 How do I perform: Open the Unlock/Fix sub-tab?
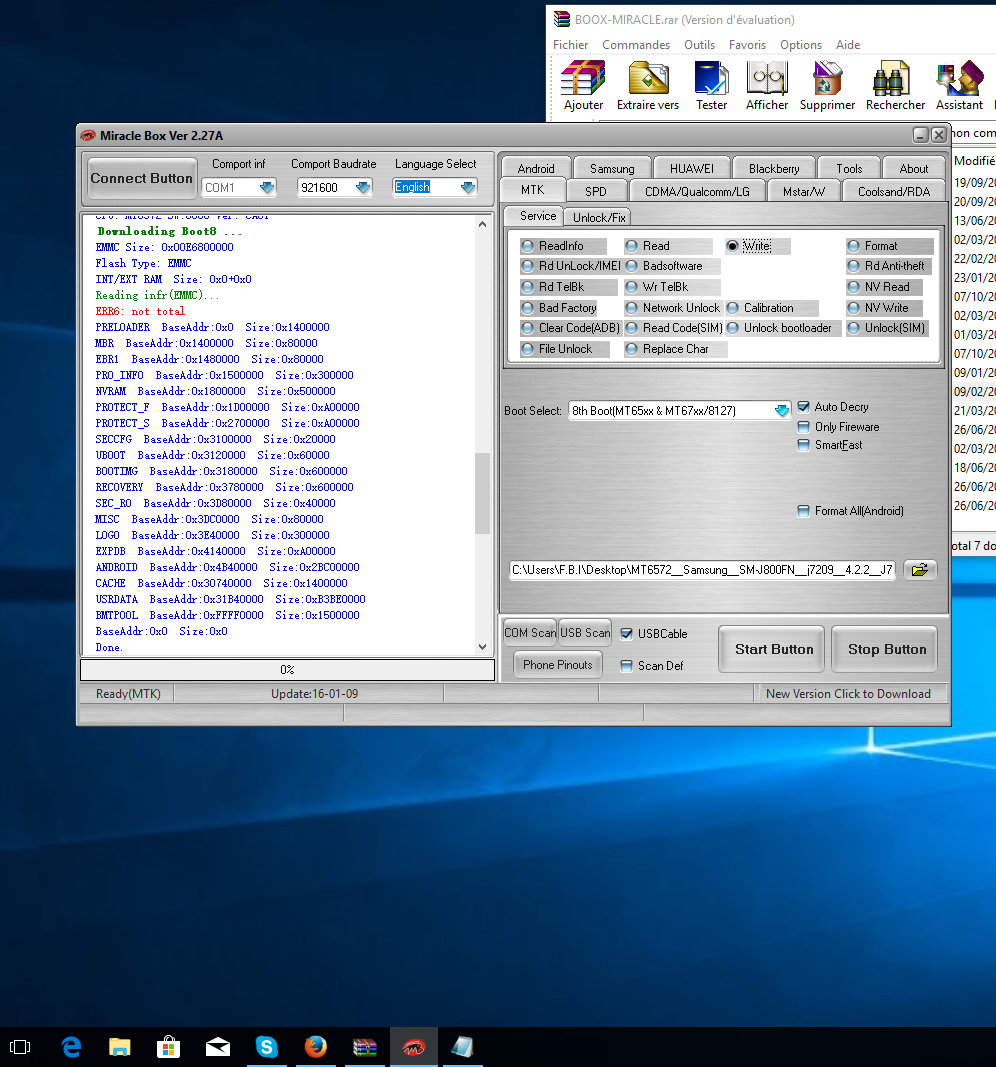coord(599,217)
